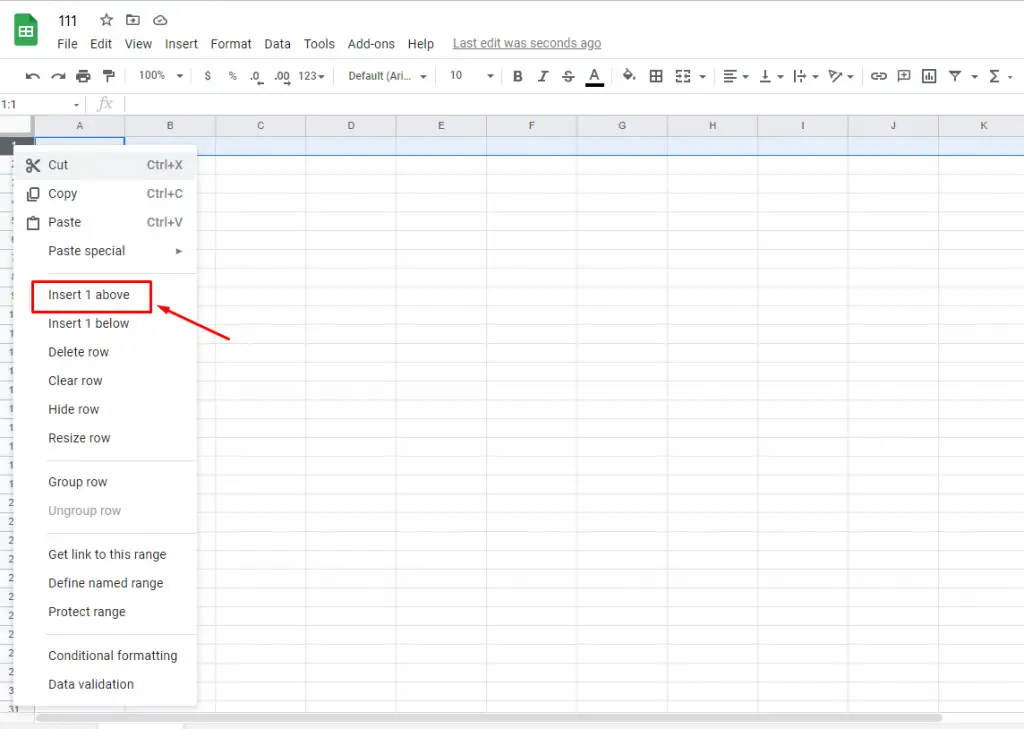The image size is (1024, 729).
Task: Toggle bold formatting
Action: (x=518, y=76)
